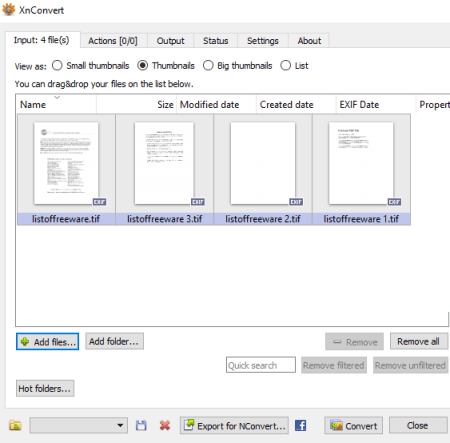
Task: Select the listoffreeware.tif thumbnail
Action: (66, 163)
